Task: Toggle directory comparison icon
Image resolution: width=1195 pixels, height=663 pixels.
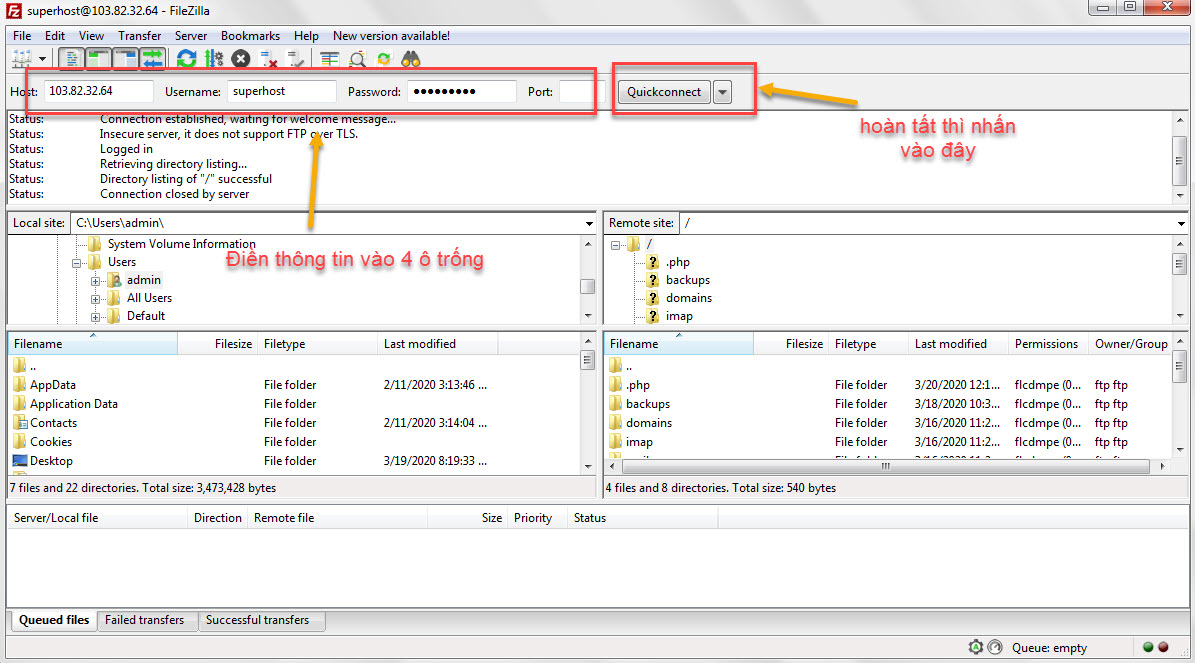Action: pos(357,59)
